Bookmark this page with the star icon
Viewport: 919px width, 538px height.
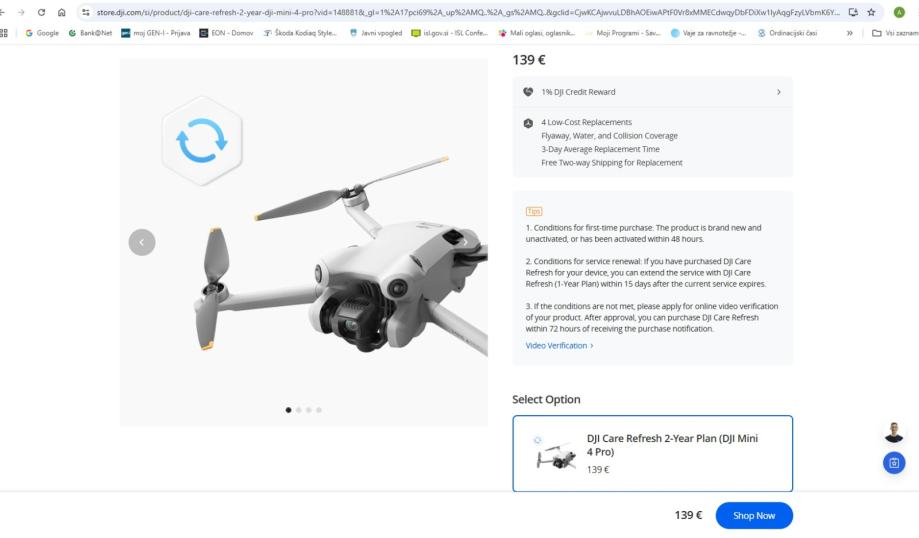[x=869, y=11]
